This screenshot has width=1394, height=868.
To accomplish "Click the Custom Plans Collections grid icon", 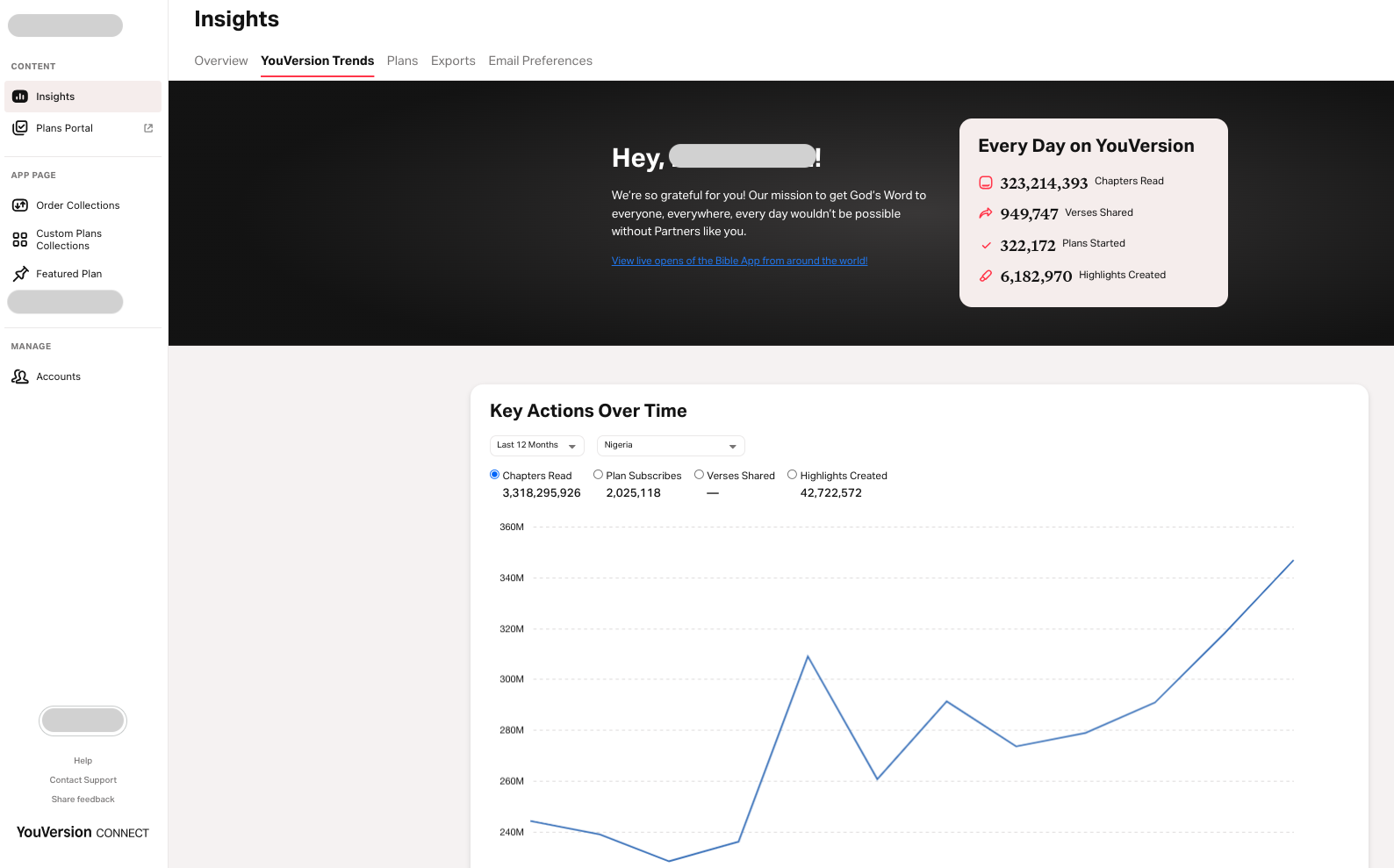I will pos(20,240).
